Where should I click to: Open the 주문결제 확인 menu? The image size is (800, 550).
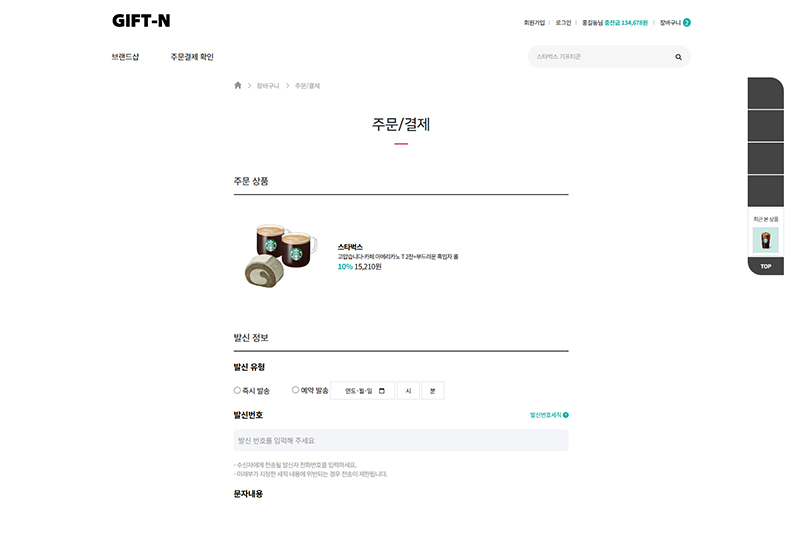click(192, 57)
